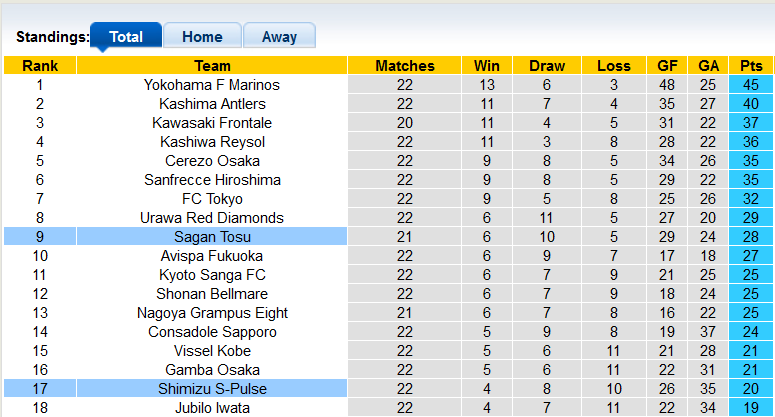Open Urawa Red Diamonds team link

pyautogui.click(x=212, y=218)
